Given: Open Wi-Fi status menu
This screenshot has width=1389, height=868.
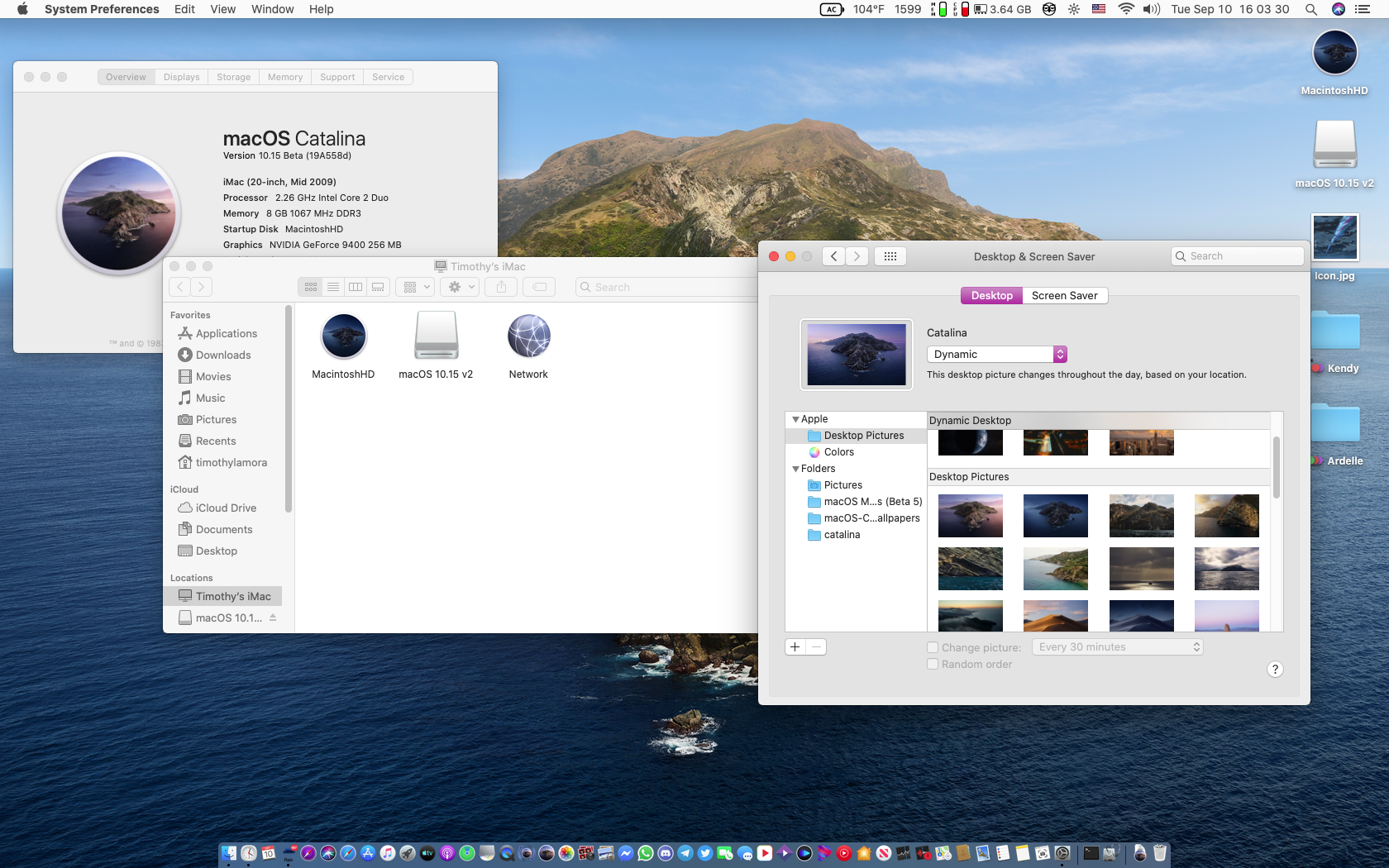Looking at the screenshot, I should [1125, 9].
